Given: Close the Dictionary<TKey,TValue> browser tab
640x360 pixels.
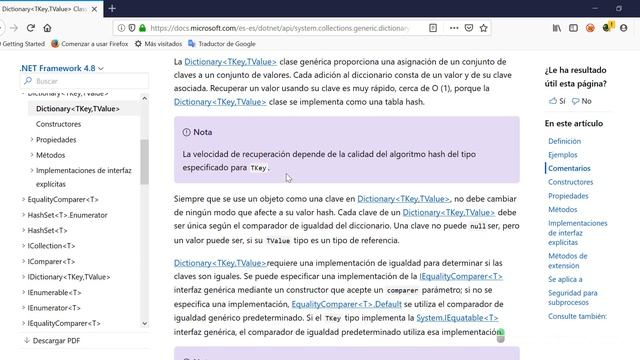Looking at the screenshot, I should click(94, 9).
